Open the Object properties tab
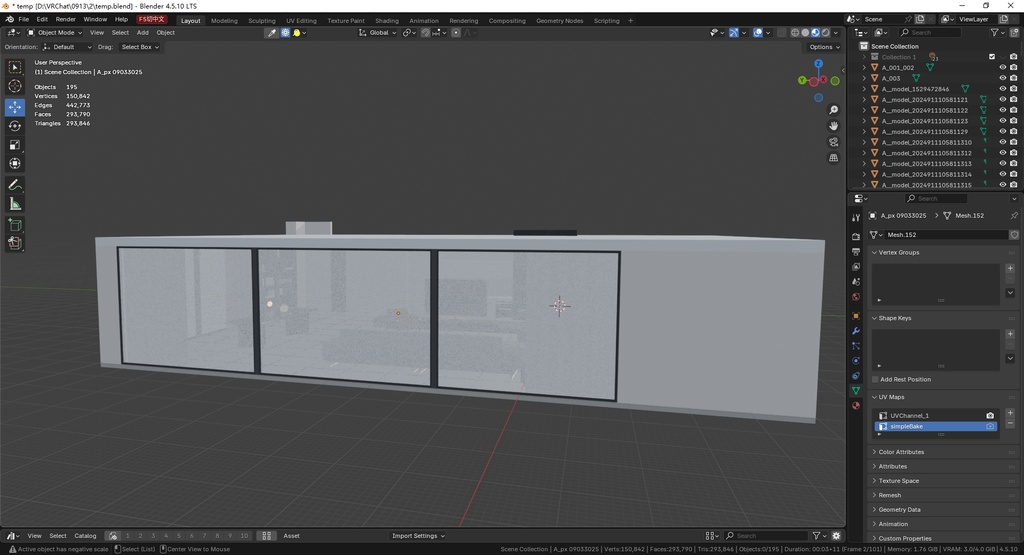 tap(856, 315)
